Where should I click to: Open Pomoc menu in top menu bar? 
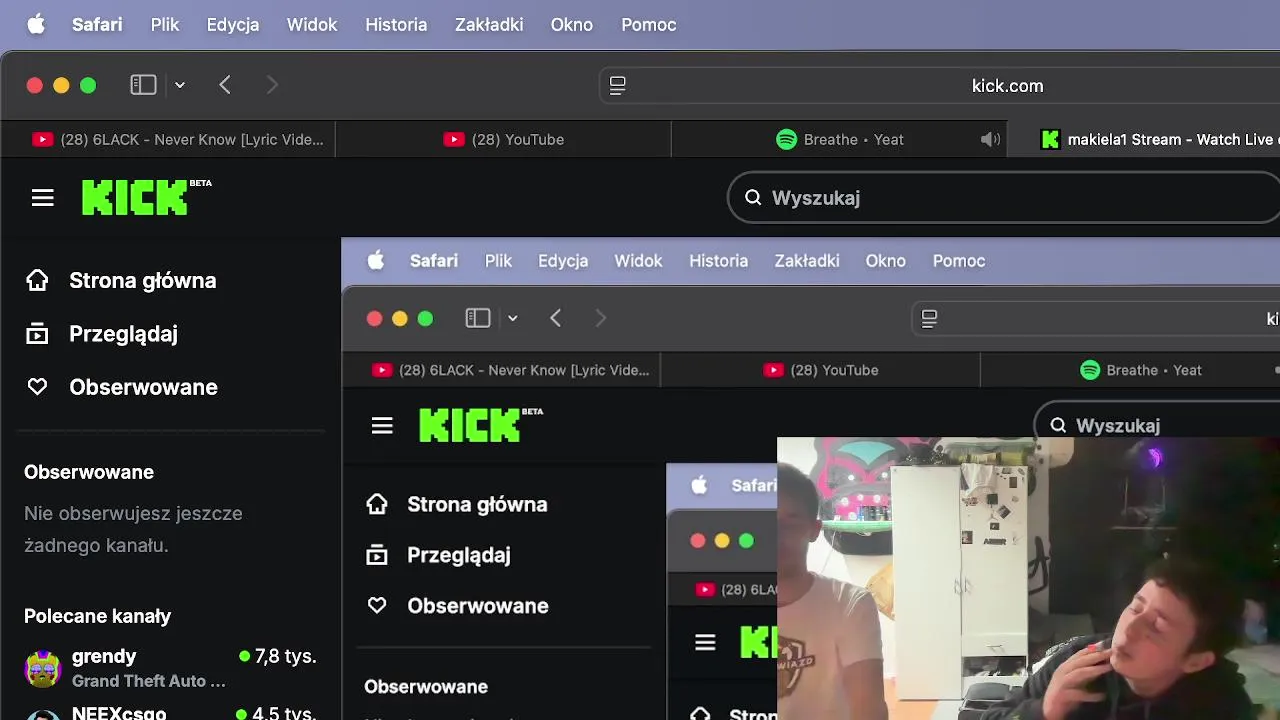coord(649,25)
